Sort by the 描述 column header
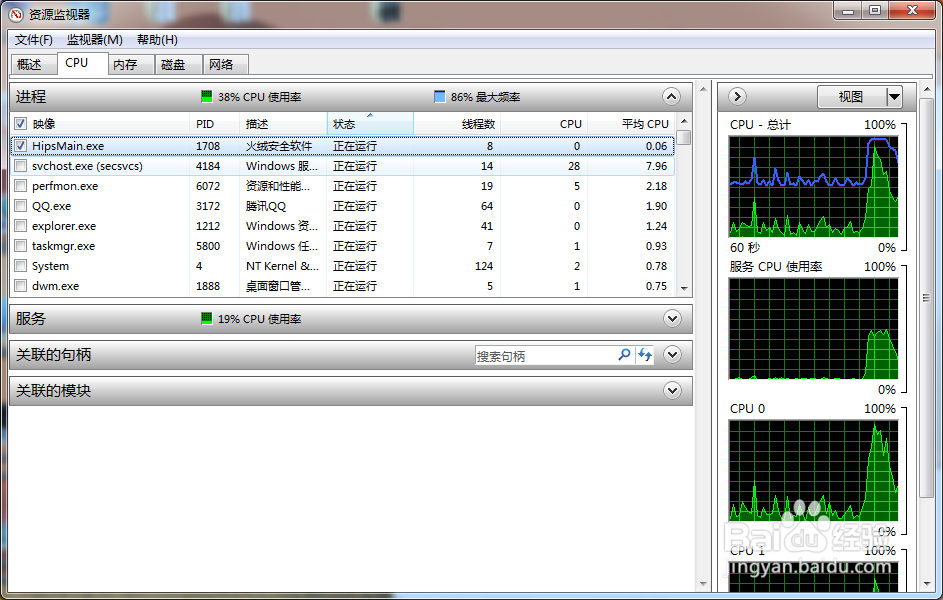 point(284,124)
